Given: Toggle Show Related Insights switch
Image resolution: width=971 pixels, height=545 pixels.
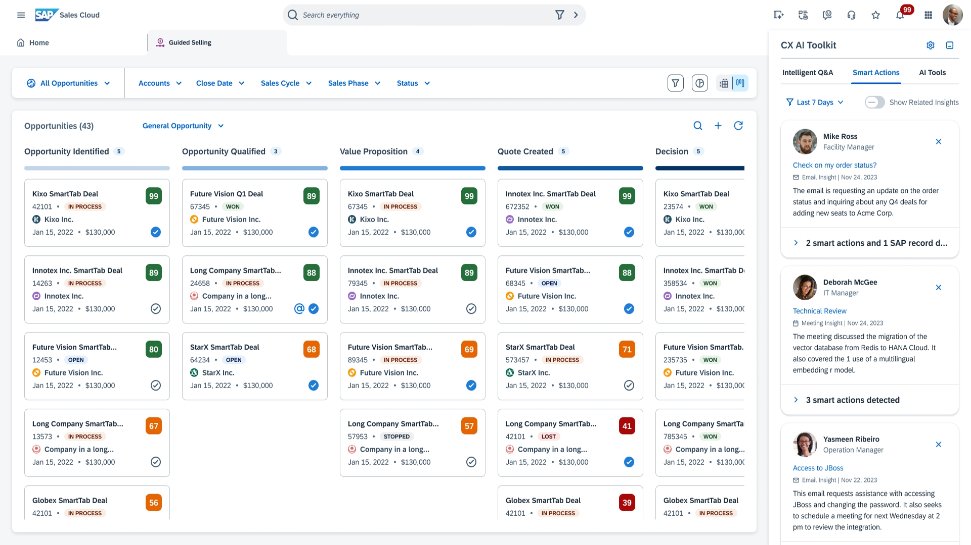Looking at the screenshot, I should 874,102.
